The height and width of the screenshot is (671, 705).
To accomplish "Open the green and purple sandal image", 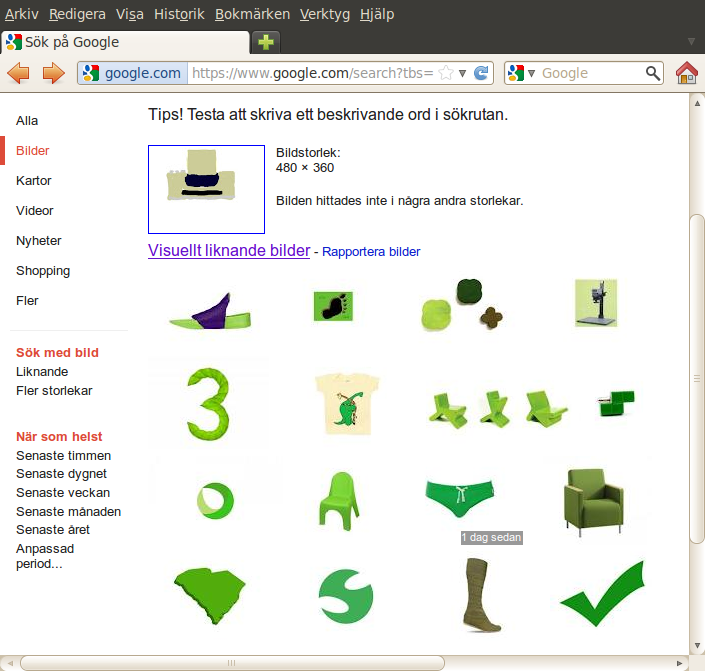I will pos(210,311).
